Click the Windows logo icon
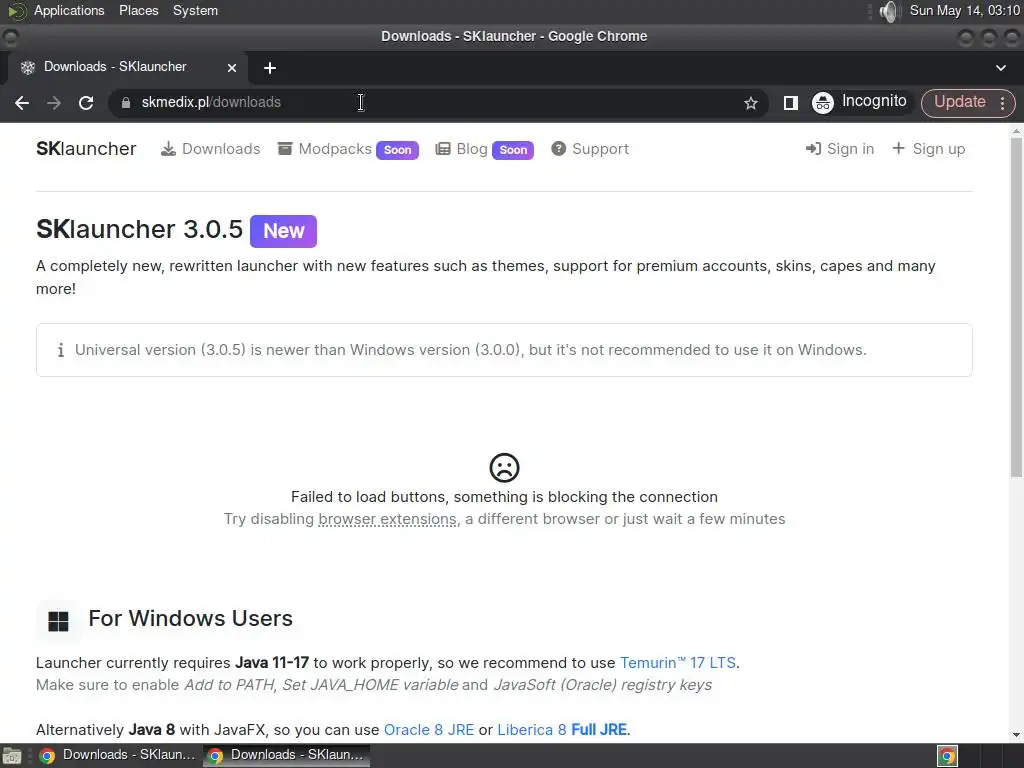The image size is (1024, 768). click(x=58, y=621)
